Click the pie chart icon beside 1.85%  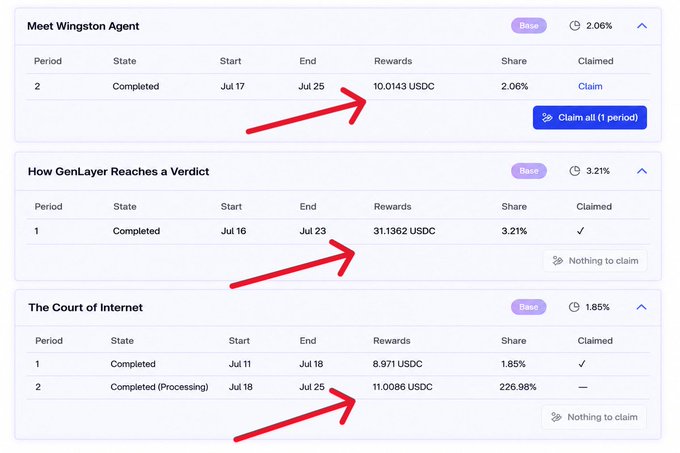pos(574,307)
